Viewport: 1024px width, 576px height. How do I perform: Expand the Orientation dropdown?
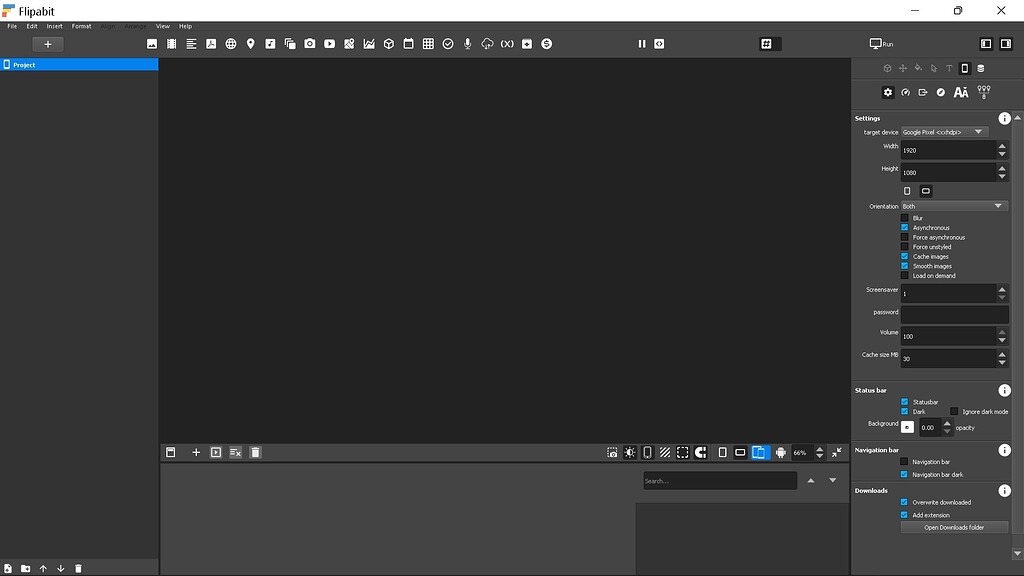click(953, 206)
